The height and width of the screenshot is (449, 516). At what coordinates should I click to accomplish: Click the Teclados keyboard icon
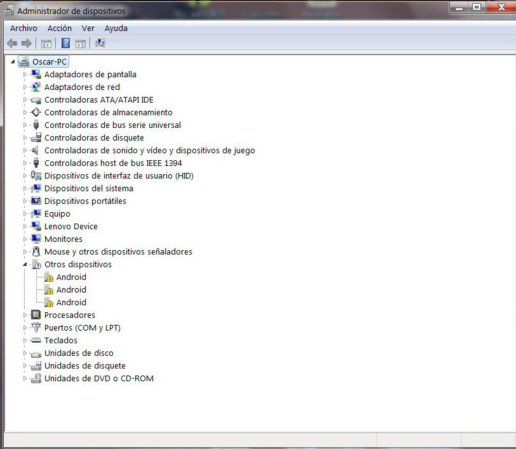[36, 340]
